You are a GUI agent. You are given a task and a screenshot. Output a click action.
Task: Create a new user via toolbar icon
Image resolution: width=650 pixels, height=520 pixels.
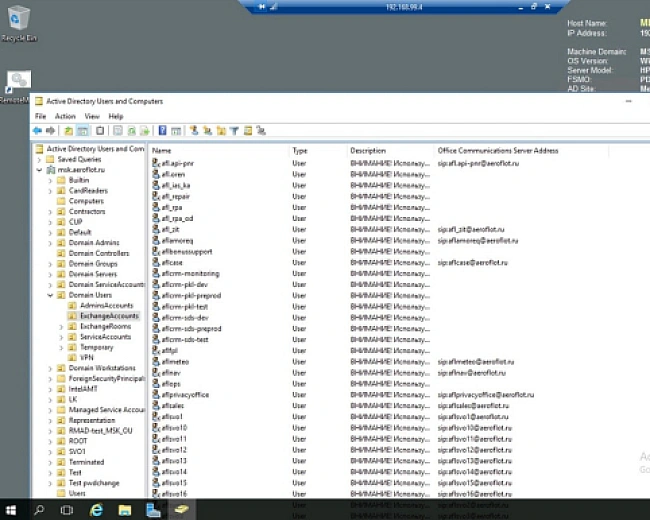pyautogui.click(x=194, y=131)
